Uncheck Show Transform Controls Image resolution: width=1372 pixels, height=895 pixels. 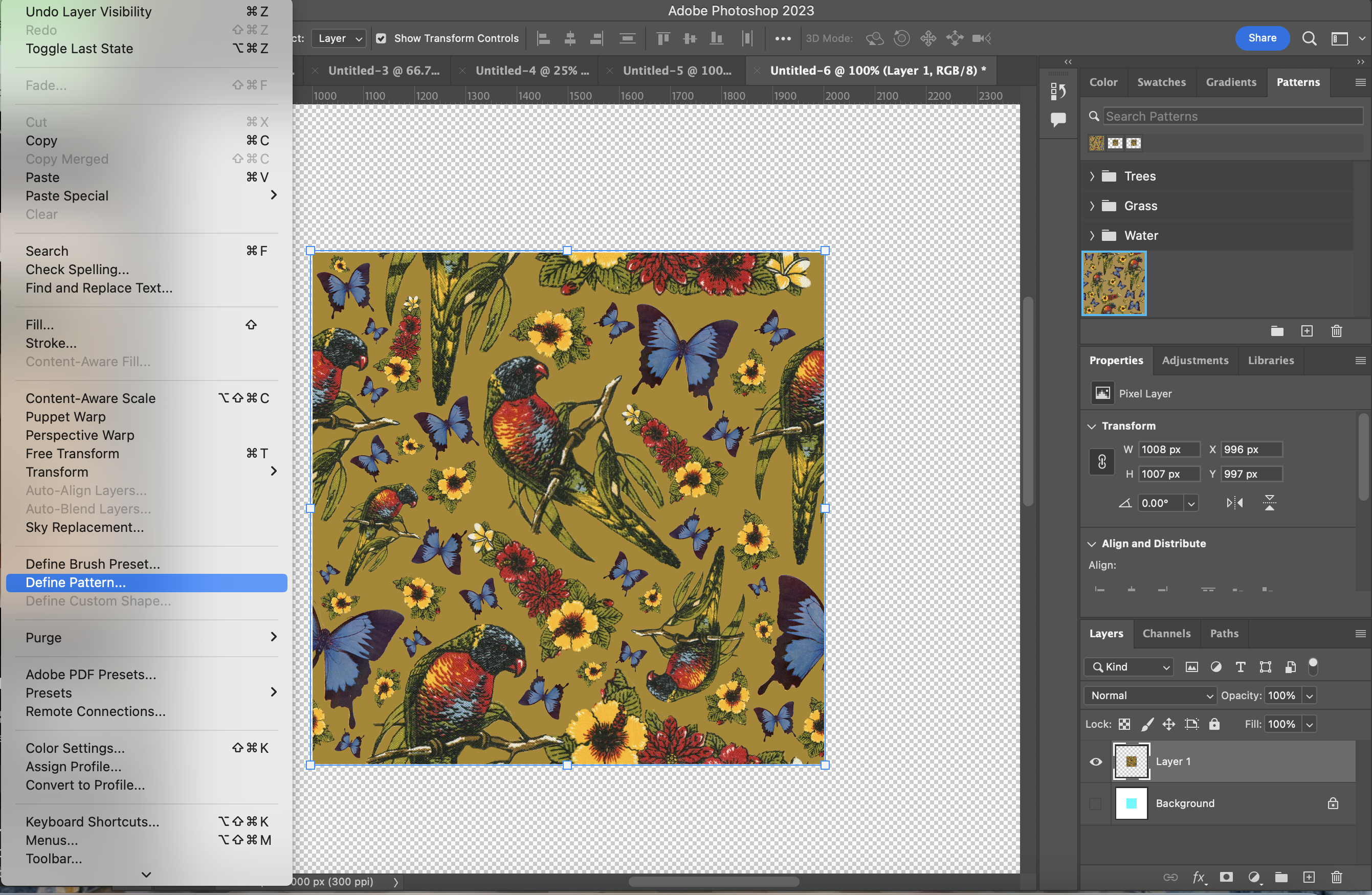381,38
